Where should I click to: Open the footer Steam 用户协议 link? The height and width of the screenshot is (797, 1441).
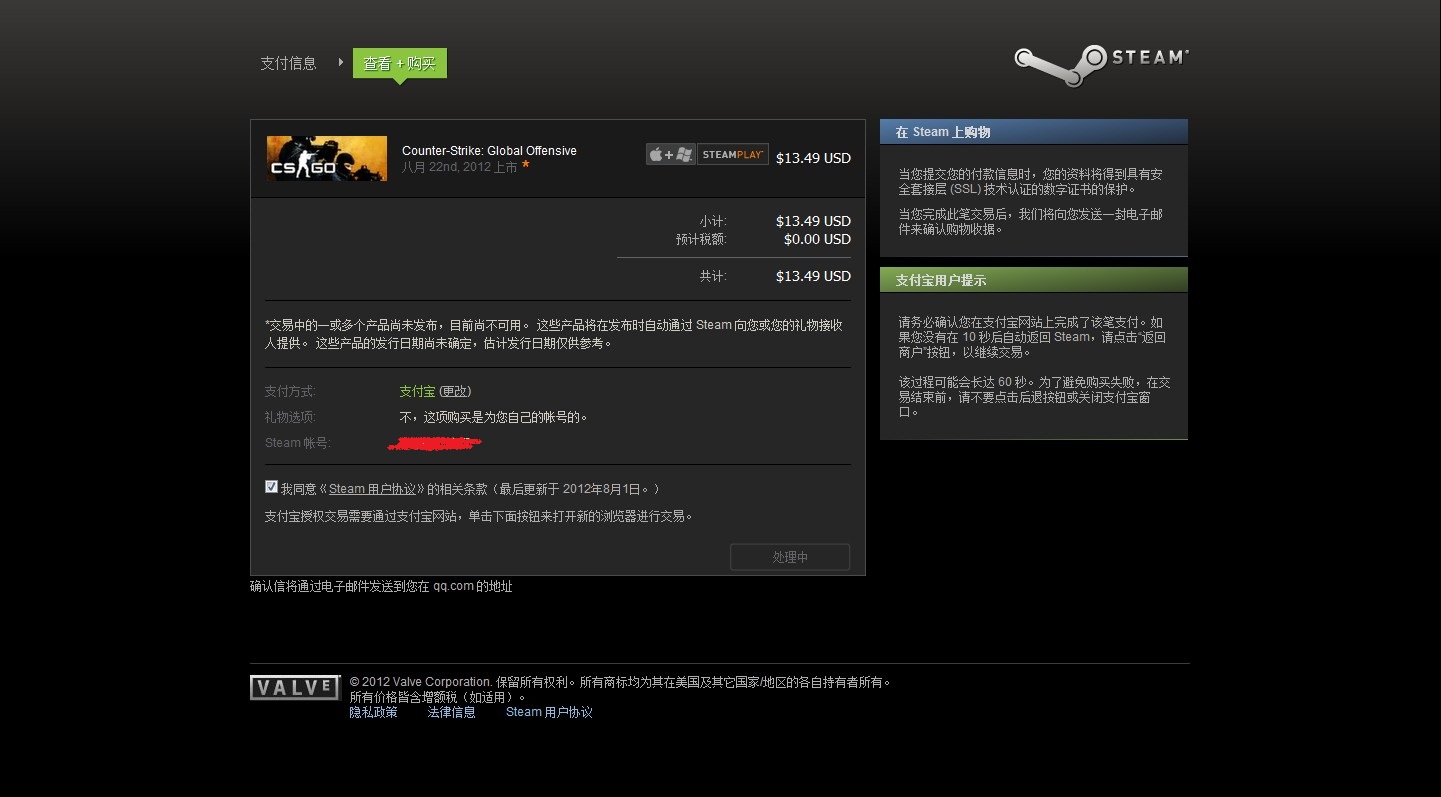(x=549, y=712)
